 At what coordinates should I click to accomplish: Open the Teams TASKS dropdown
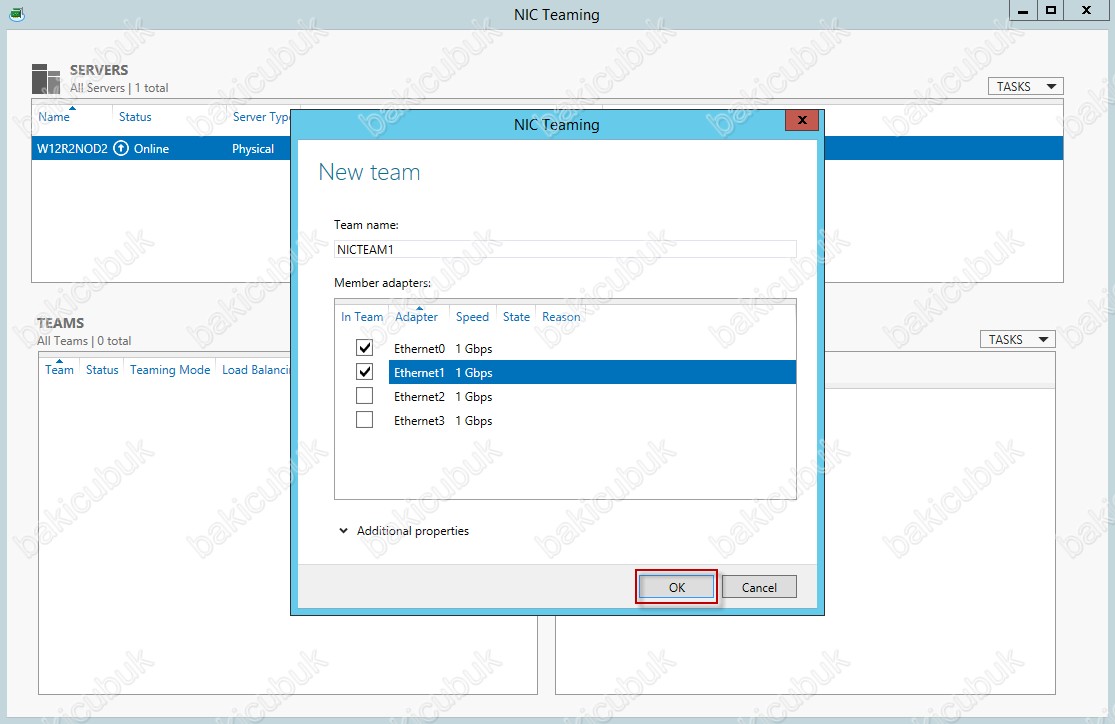(1018, 339)
